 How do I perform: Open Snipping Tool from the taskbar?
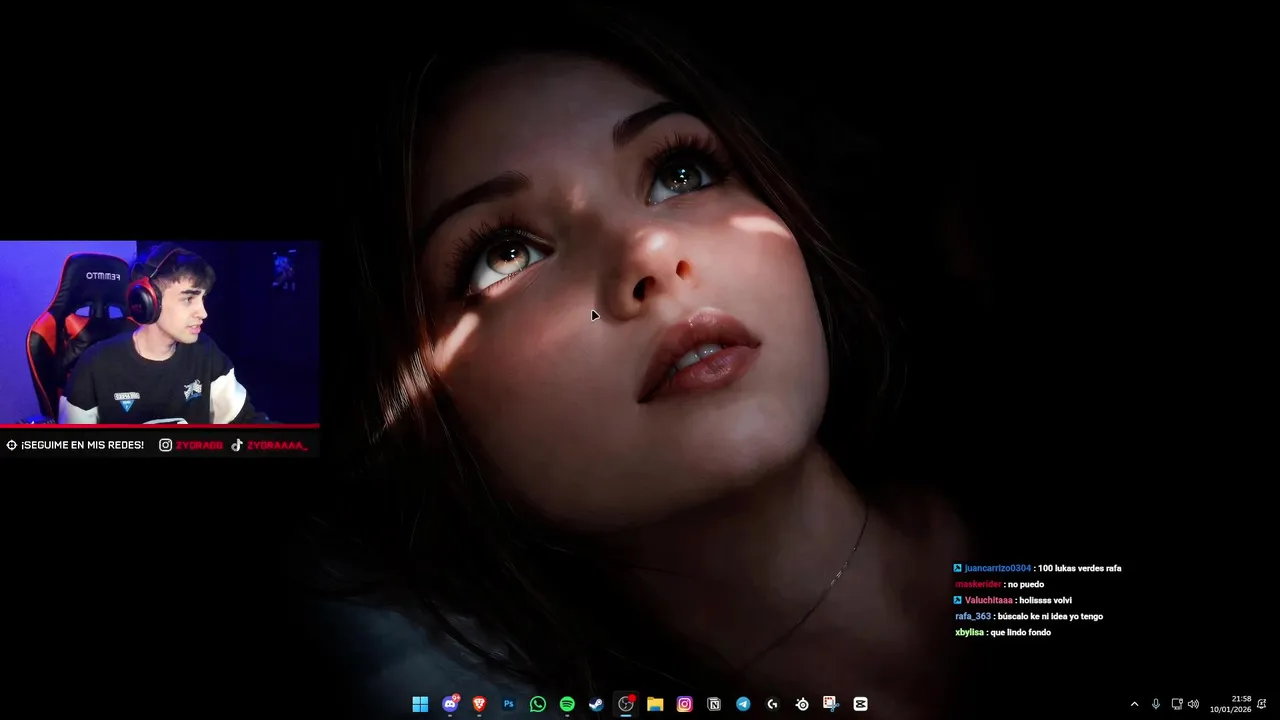click(831, 704)
